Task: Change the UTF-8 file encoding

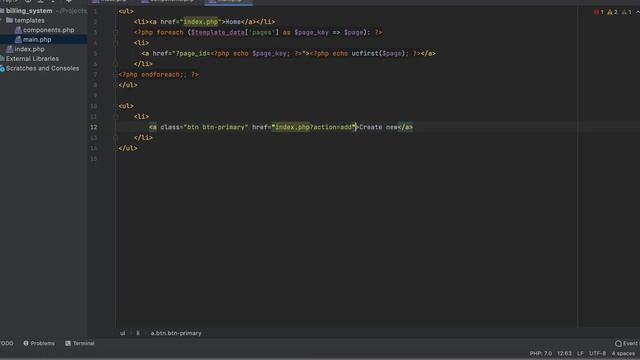Action: (598, 353)
